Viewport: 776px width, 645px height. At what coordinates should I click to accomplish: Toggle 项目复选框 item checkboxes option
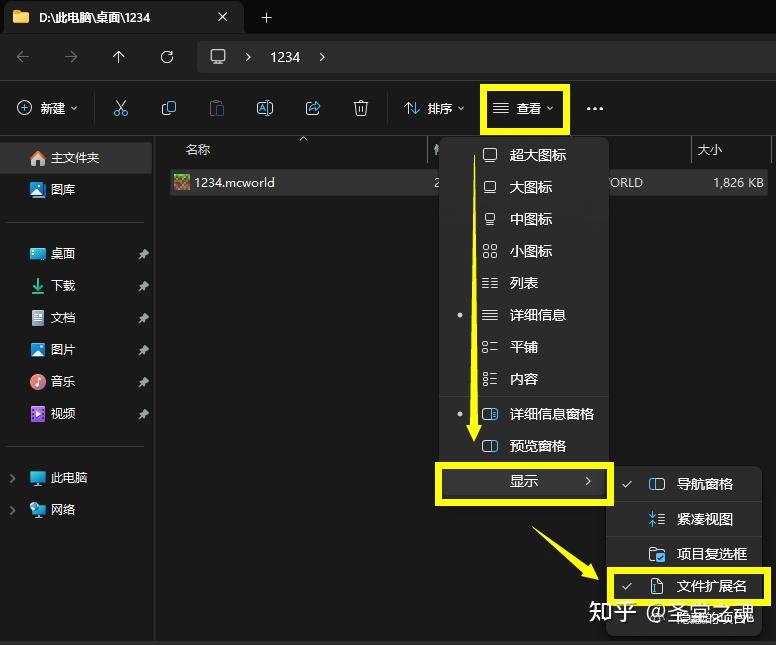point(684,554)
